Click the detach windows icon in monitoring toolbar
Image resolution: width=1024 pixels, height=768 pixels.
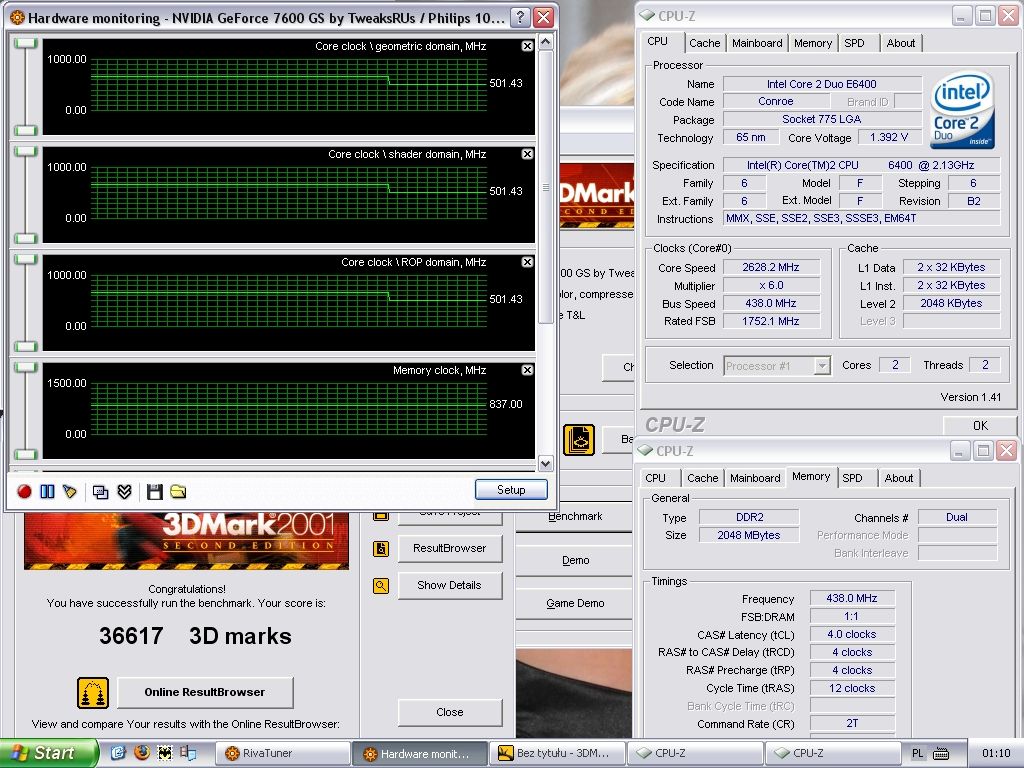pyautogui.click(x=100, y=491)
